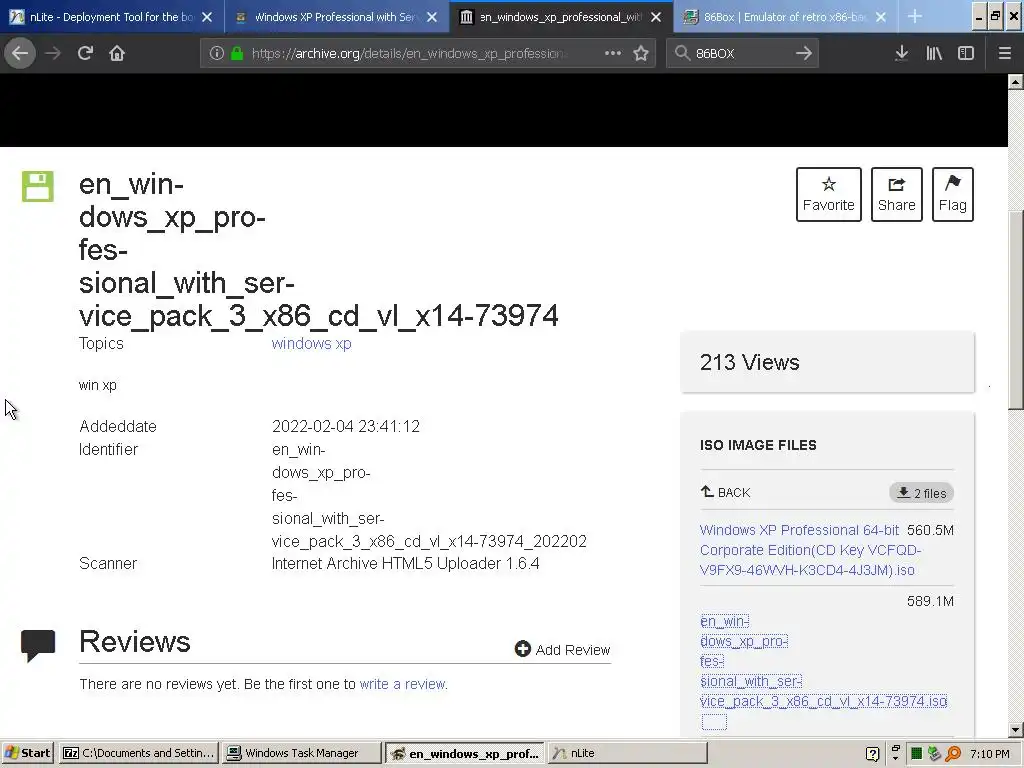This screenshot has width=1024, height=768.
Task: Download all with the 2 files button
Action: (921, 493)
